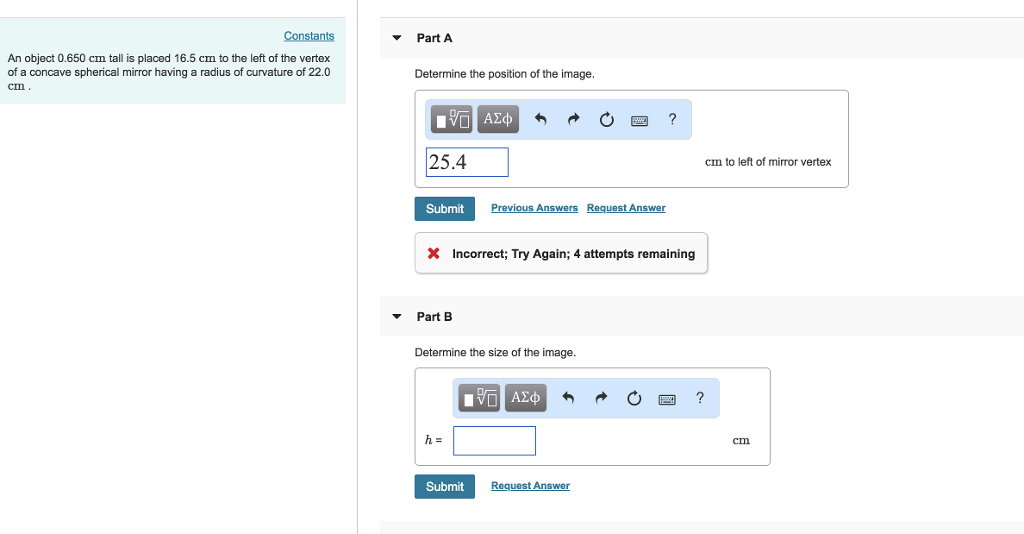Reset the Part A answer field

pos(606,120)
